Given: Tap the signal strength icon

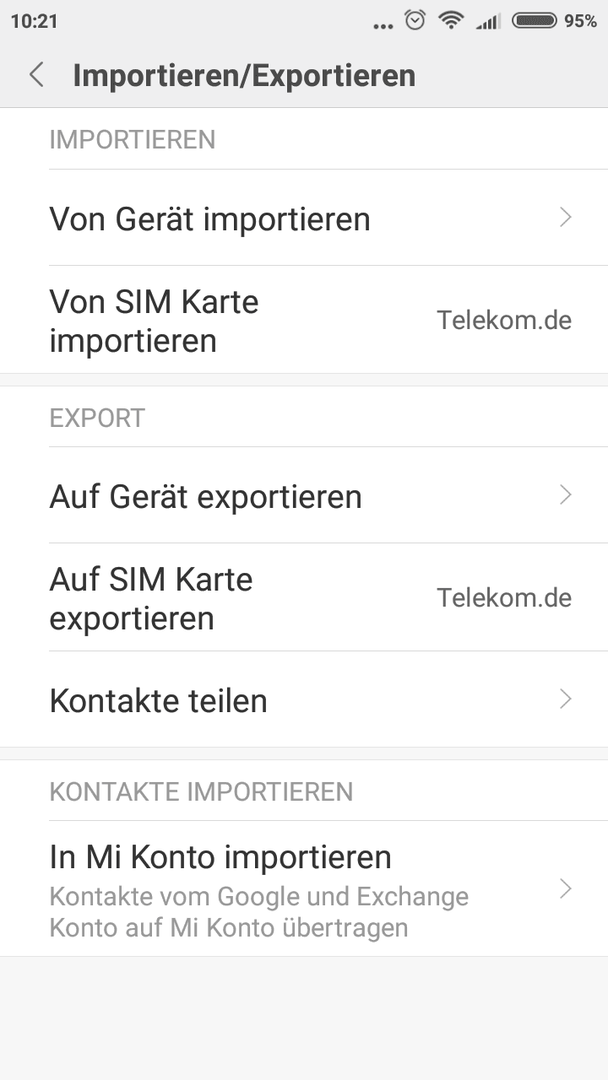Looking at the screenshot, I should [488, 22].
